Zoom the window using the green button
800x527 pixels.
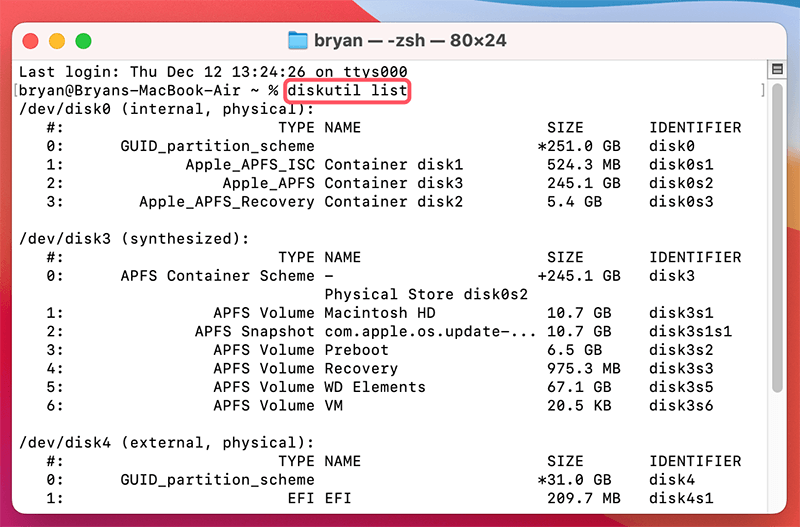tap(83, 41)
